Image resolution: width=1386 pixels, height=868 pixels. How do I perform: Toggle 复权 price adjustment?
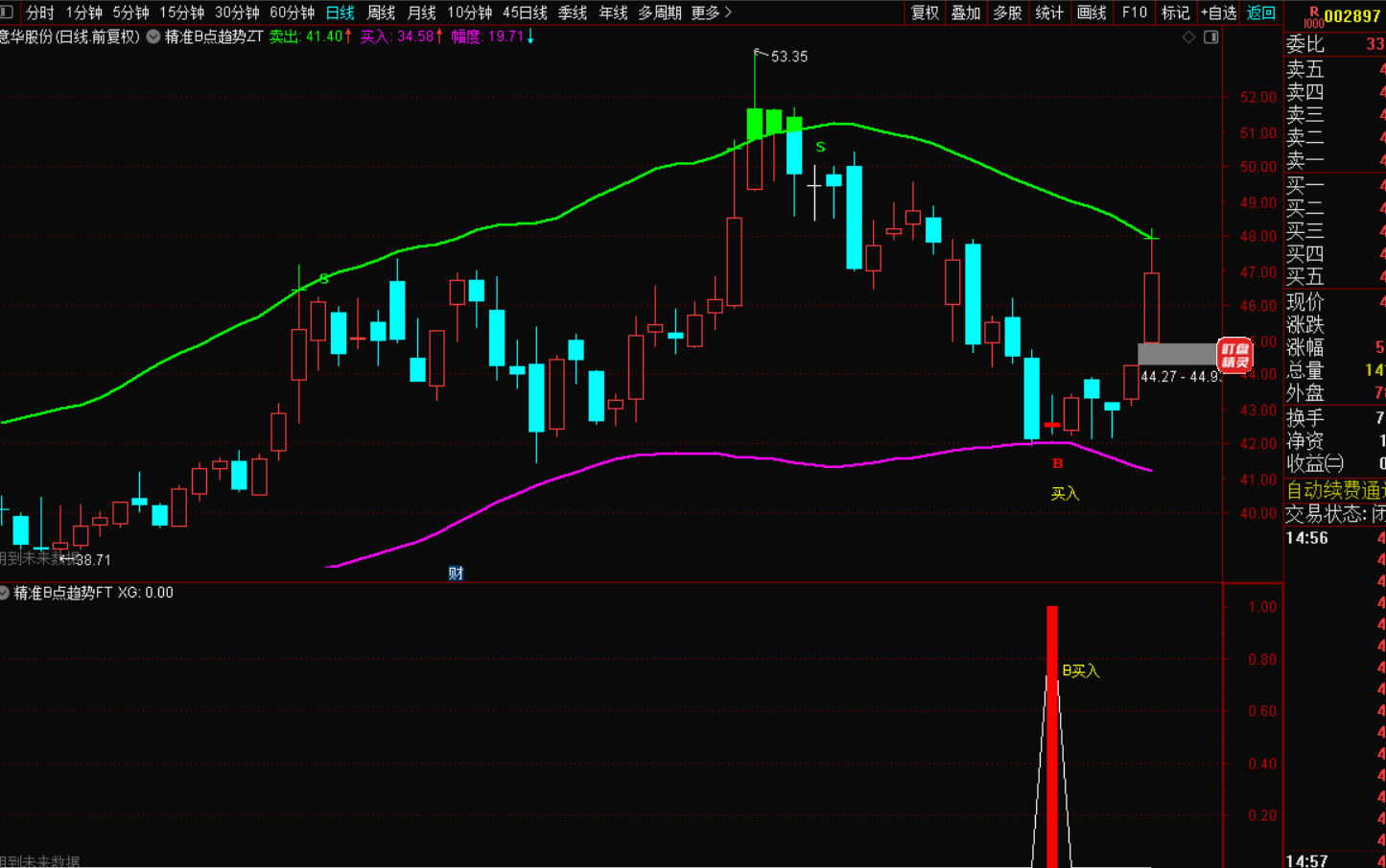(x=925, y=12)
